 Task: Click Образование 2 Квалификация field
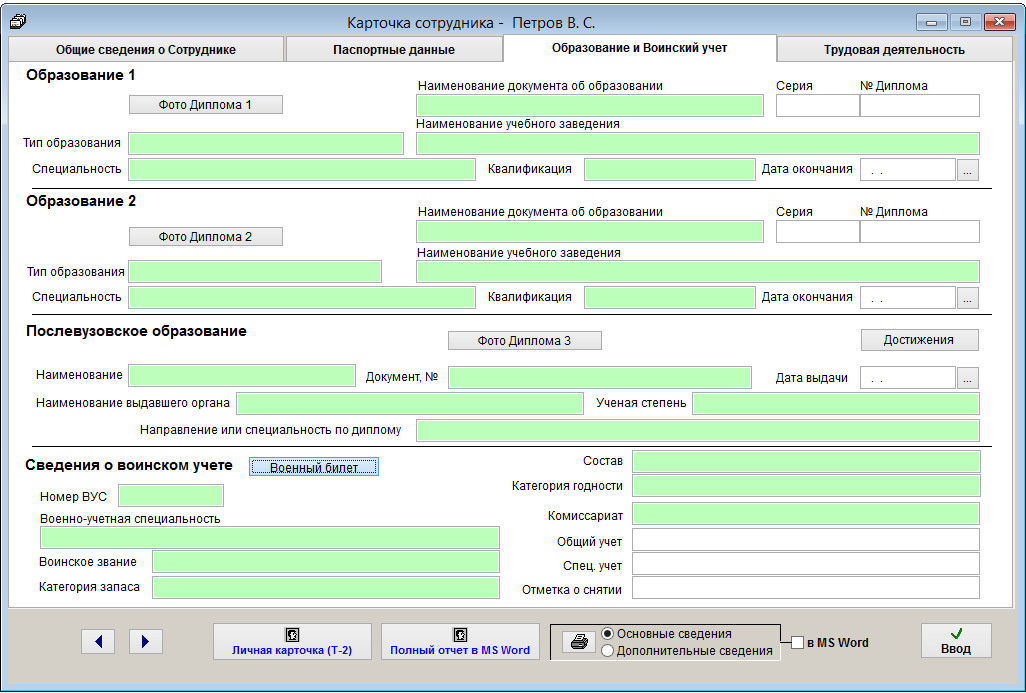point(669,298)
